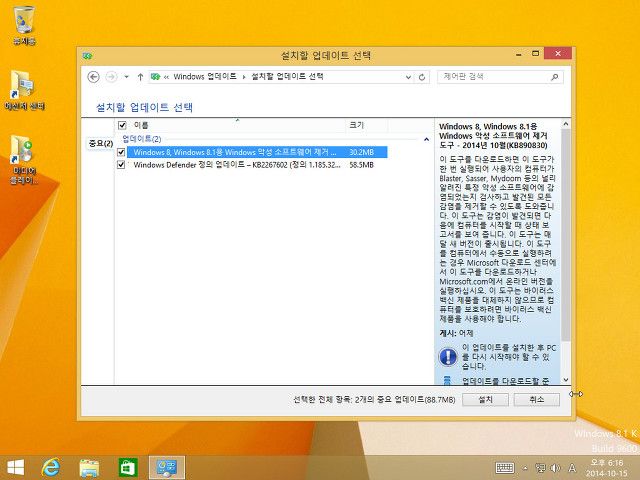Click the Forward navigation arrow
This screenshot has width=640, height=480.
[111, 77]
